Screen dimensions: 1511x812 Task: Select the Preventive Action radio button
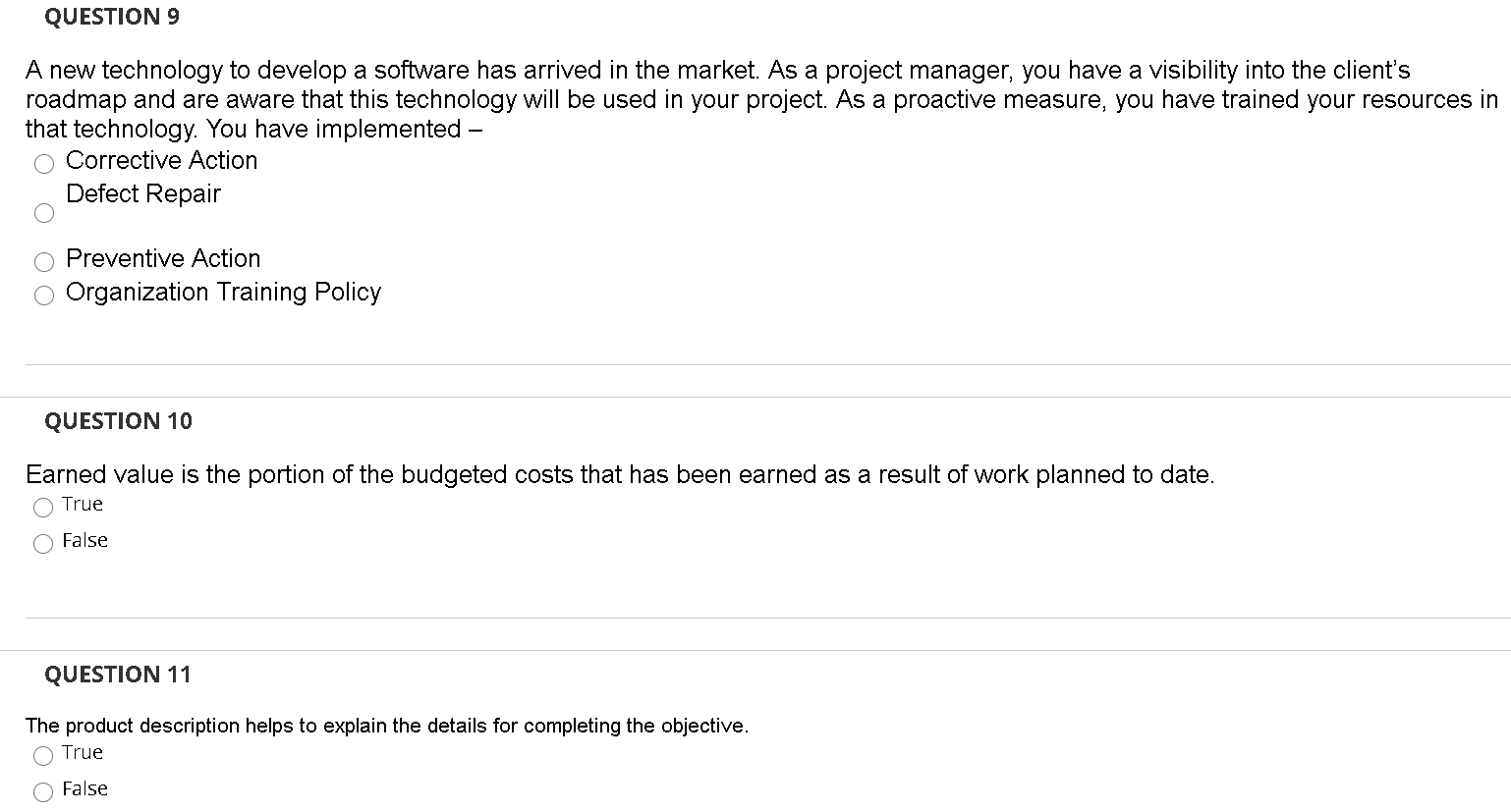click(43, 261)
